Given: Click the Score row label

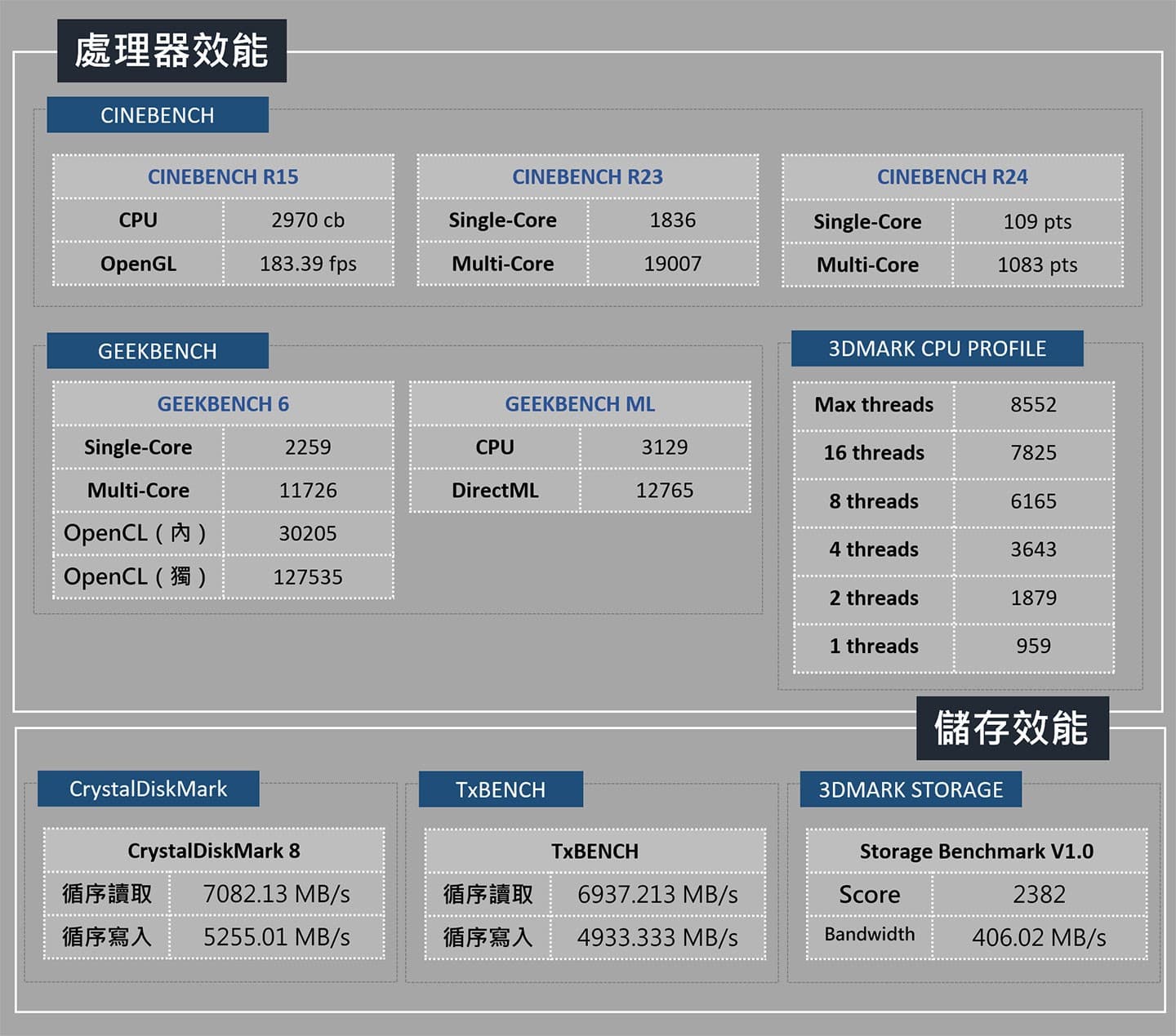Looking at the screenshot, I should (869, 895).
